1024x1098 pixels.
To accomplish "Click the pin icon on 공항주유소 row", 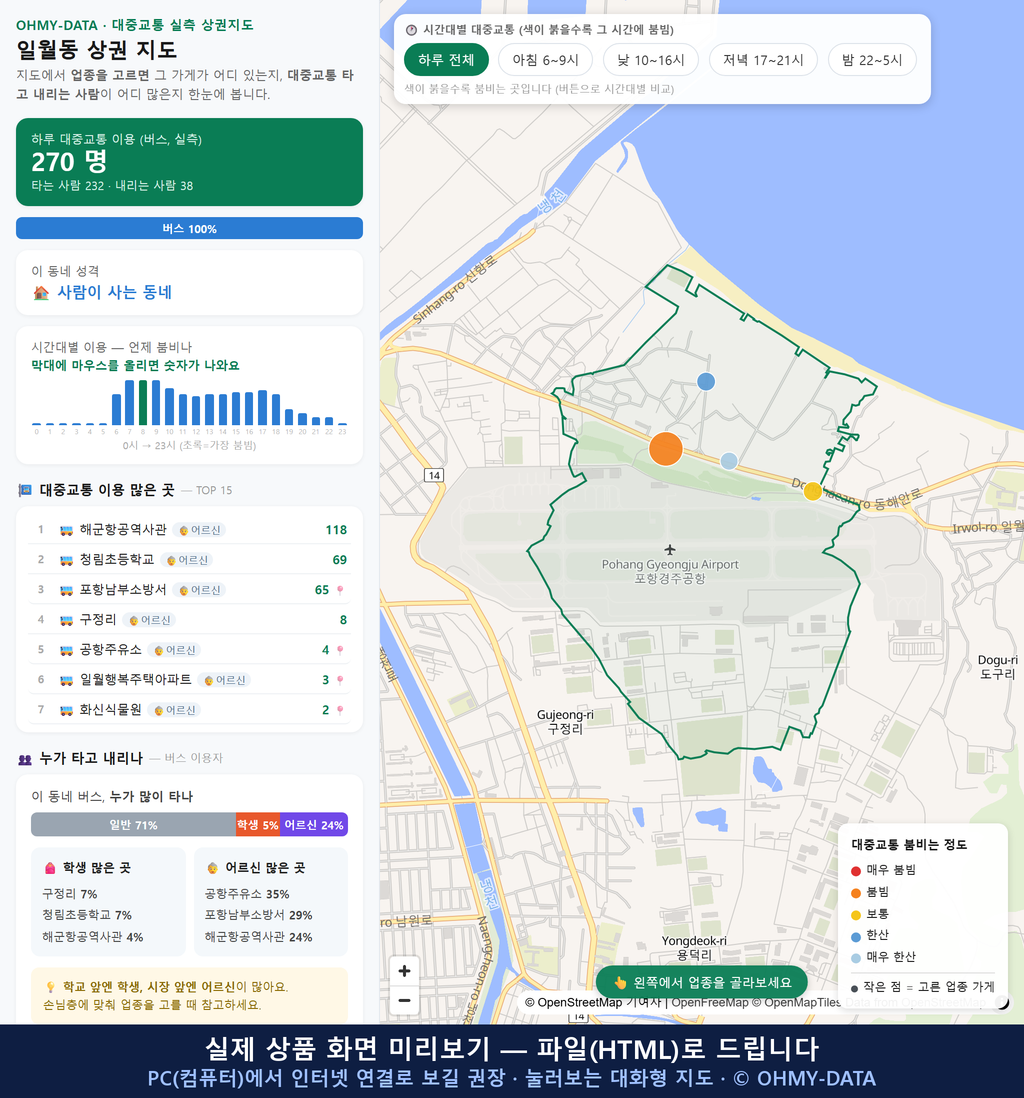I will 340,651.
